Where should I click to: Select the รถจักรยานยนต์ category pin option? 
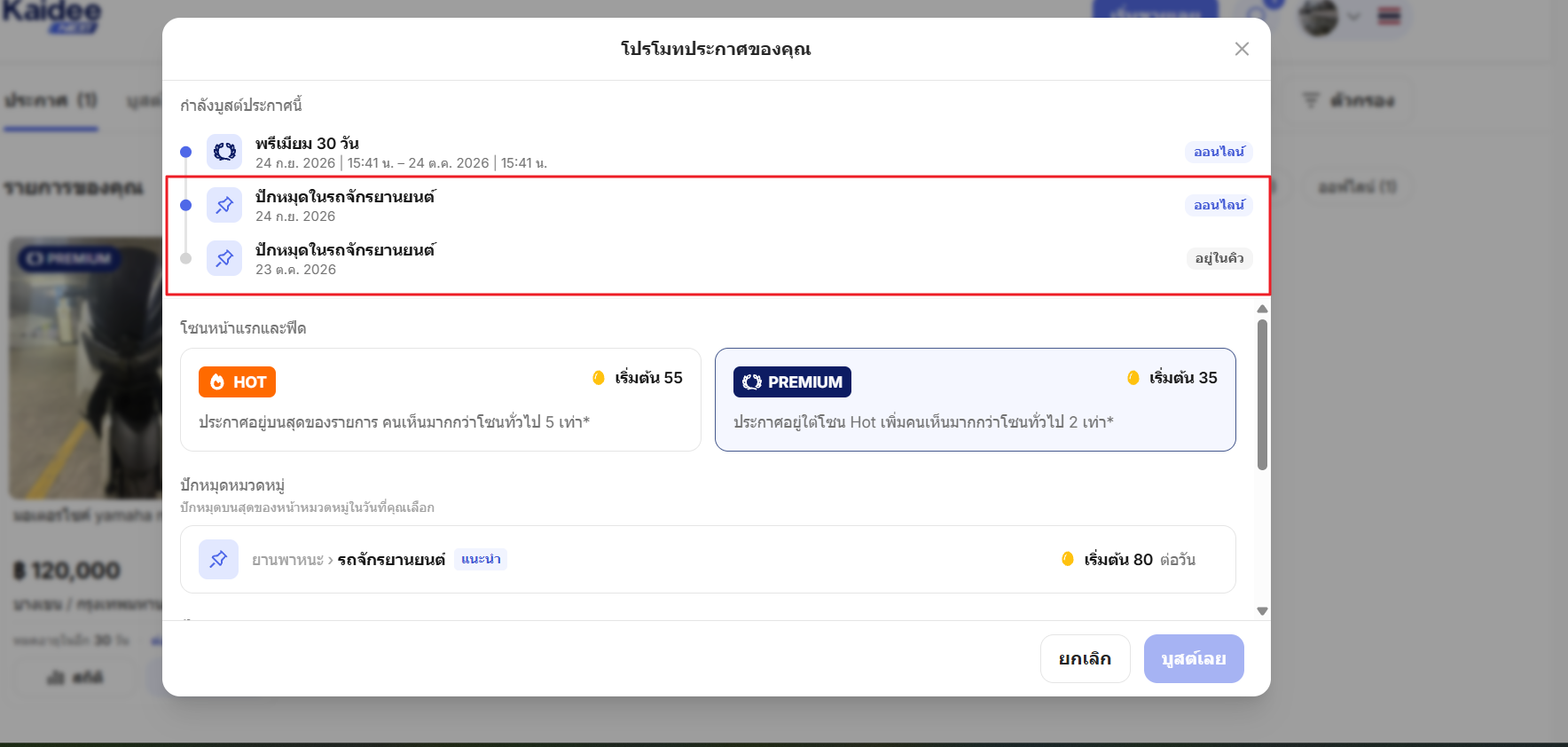(x=708, y=559)
